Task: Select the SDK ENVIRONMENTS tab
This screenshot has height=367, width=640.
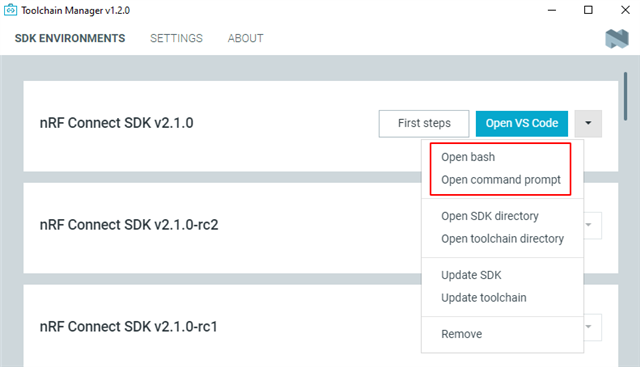Action: click(x=70, y=38)
